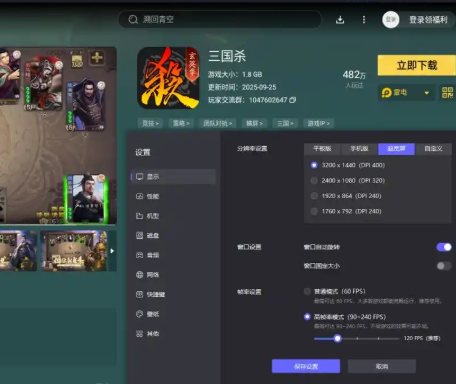Select 3200 x 1440 (DPI 400) resolution

point(314,165)
